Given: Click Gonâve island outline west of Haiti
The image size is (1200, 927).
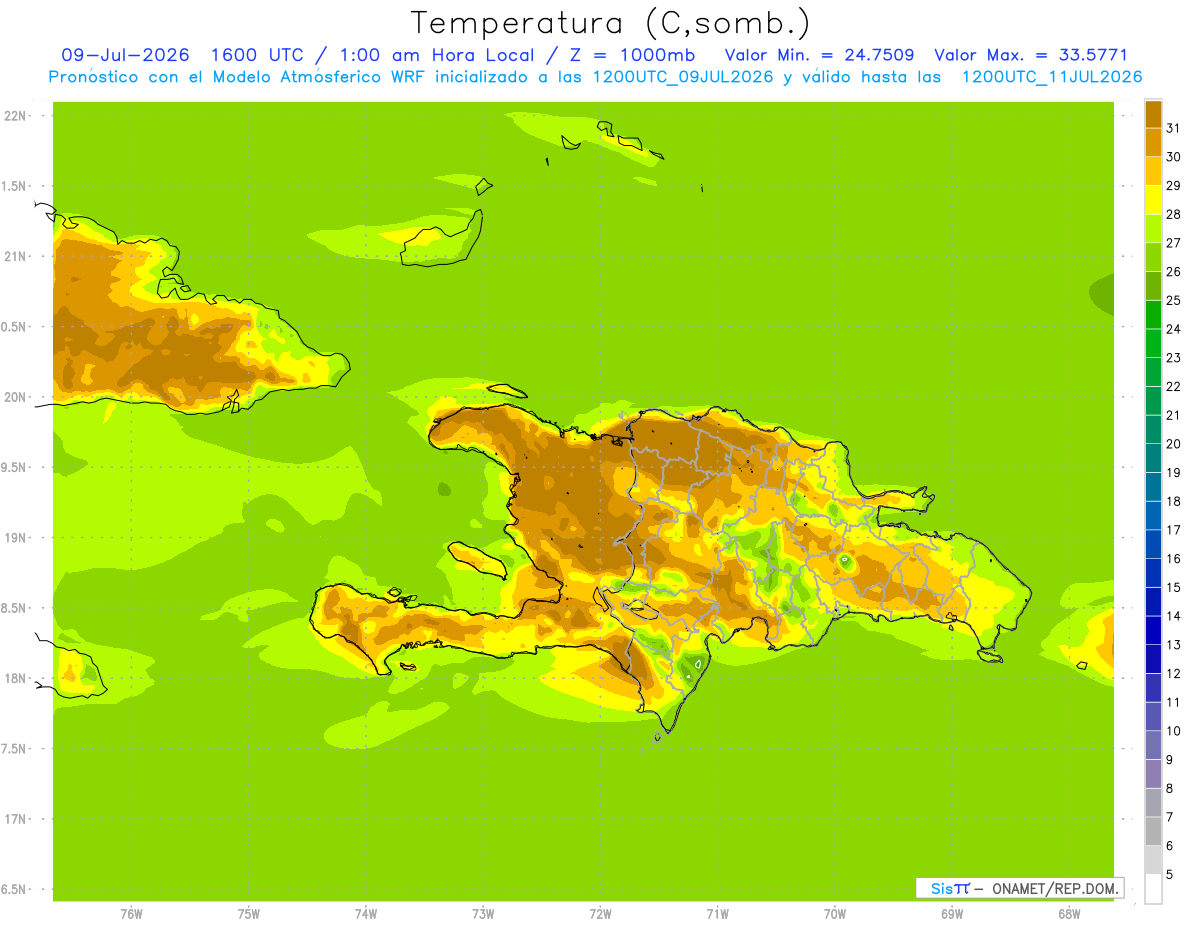Looking at the screenshot, I should click(x=477, y=559).
